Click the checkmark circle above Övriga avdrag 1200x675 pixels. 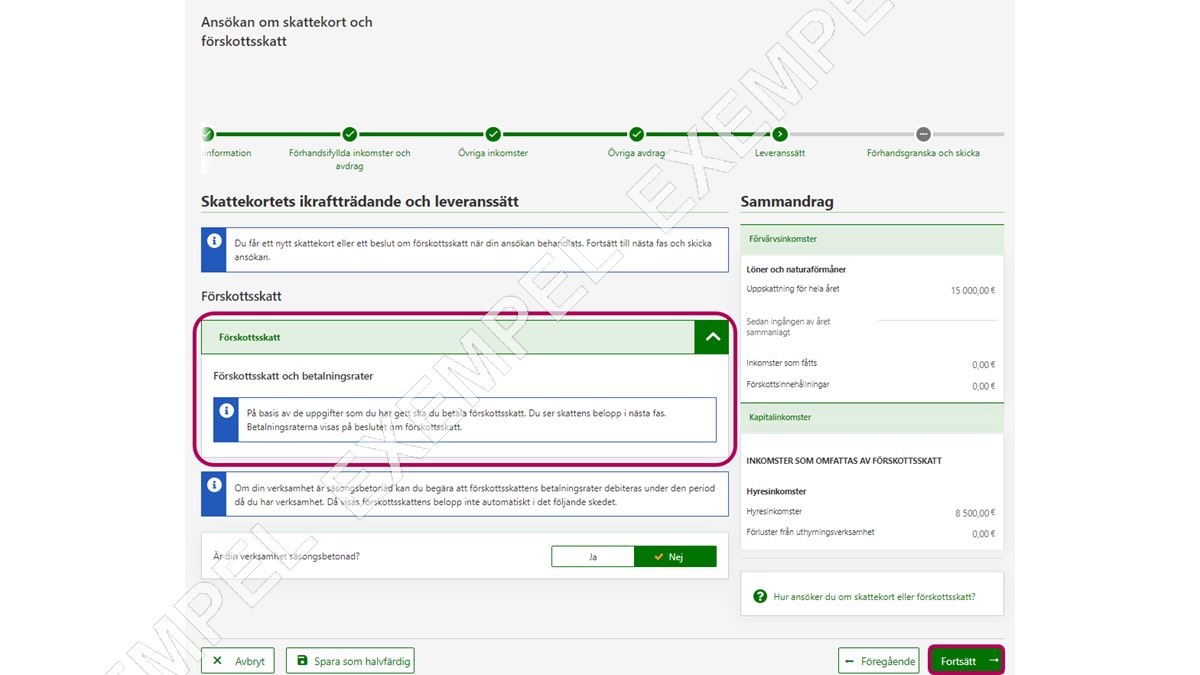pos(637,134)
